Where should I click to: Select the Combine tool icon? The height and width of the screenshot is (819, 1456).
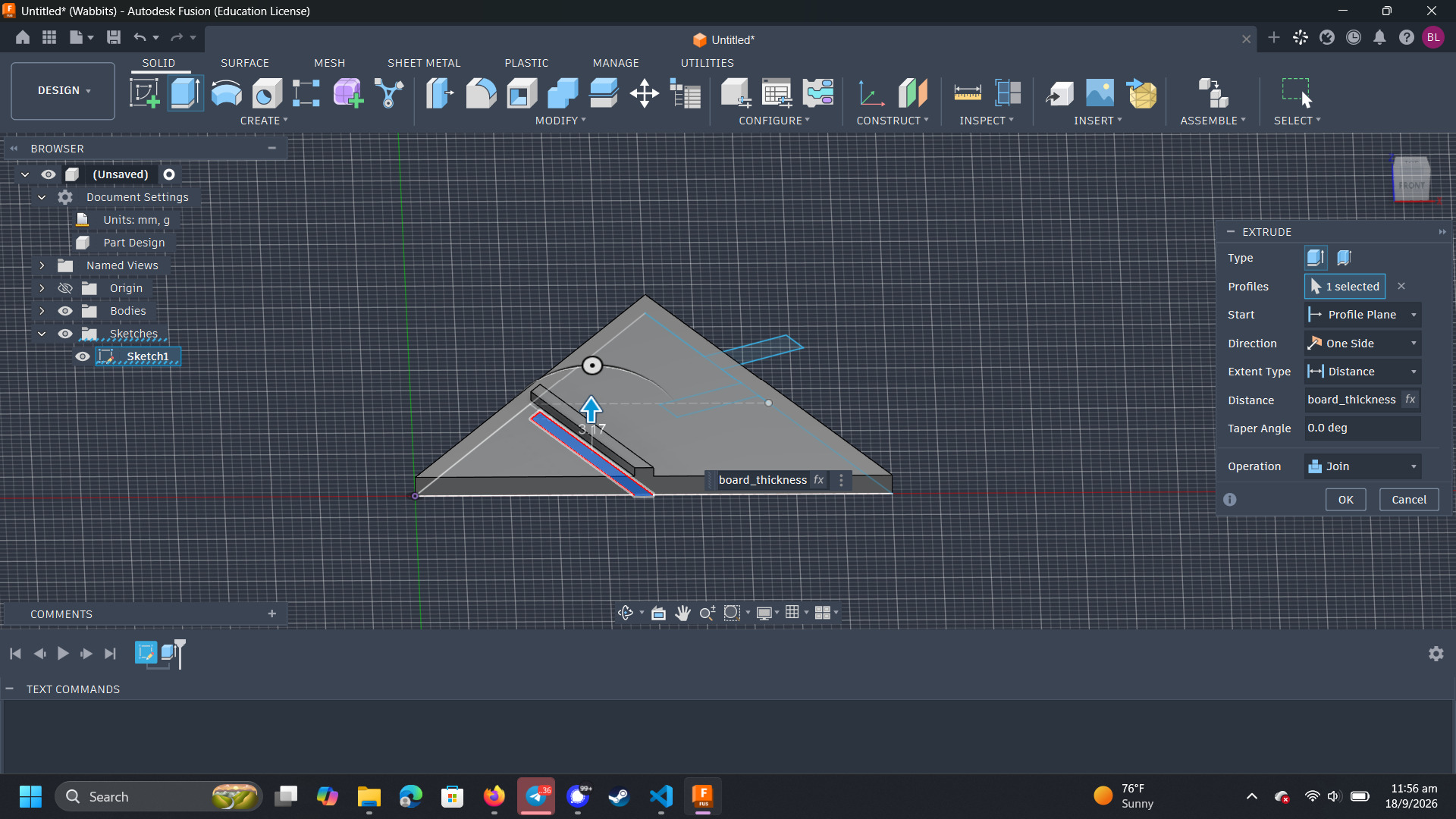coord(563,94)
